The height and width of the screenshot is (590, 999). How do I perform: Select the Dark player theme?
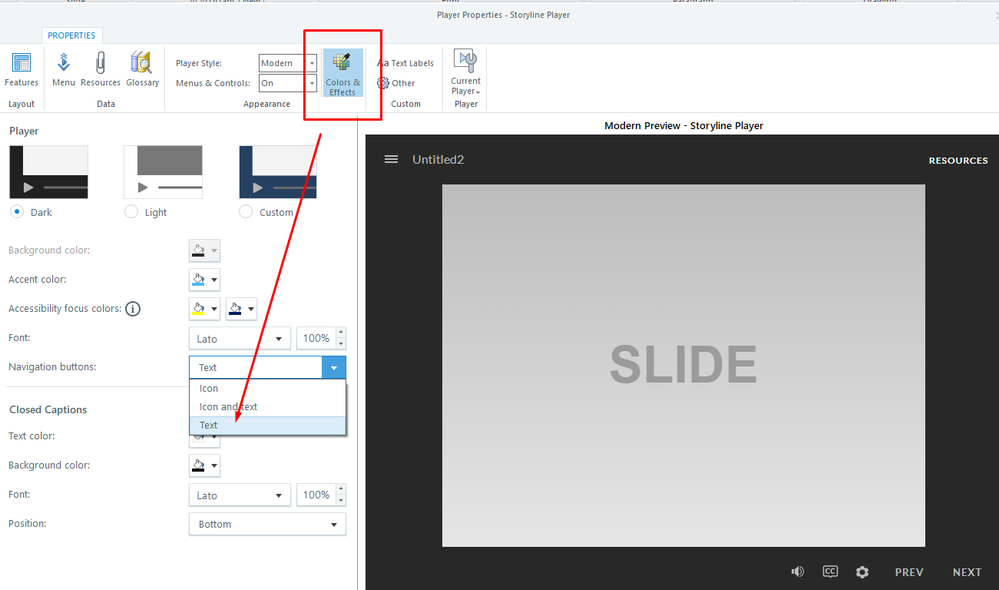17,212
